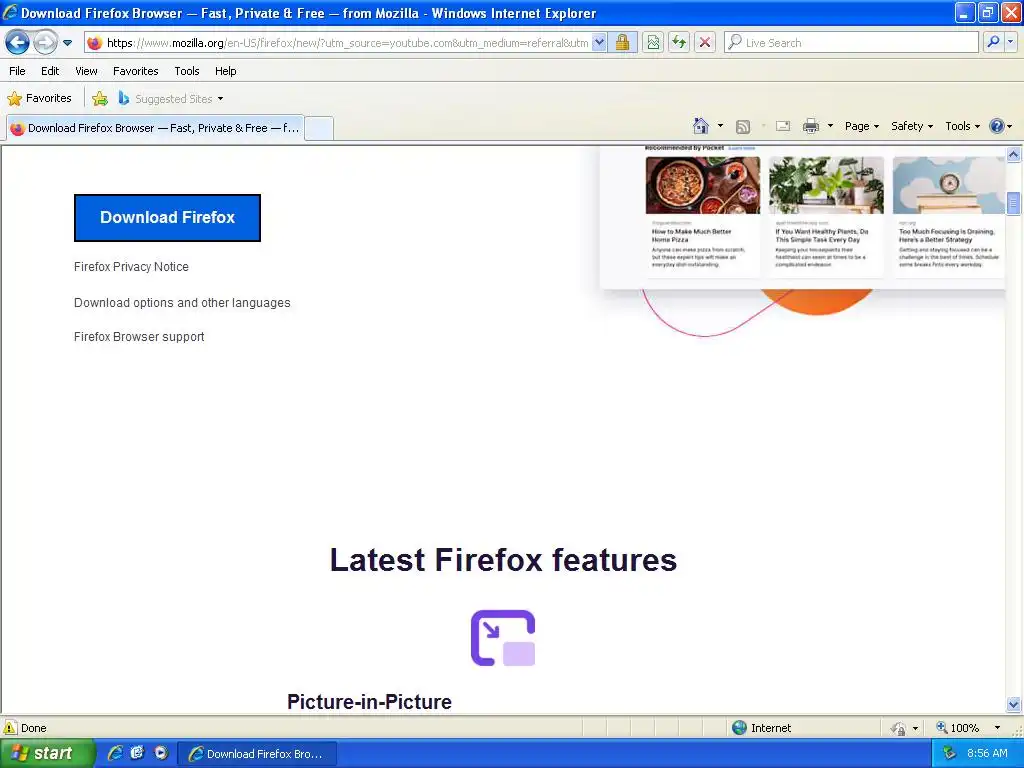The image size is (1024, 768).
Task: Click the status bar warning icon
Action: point(10,728)
